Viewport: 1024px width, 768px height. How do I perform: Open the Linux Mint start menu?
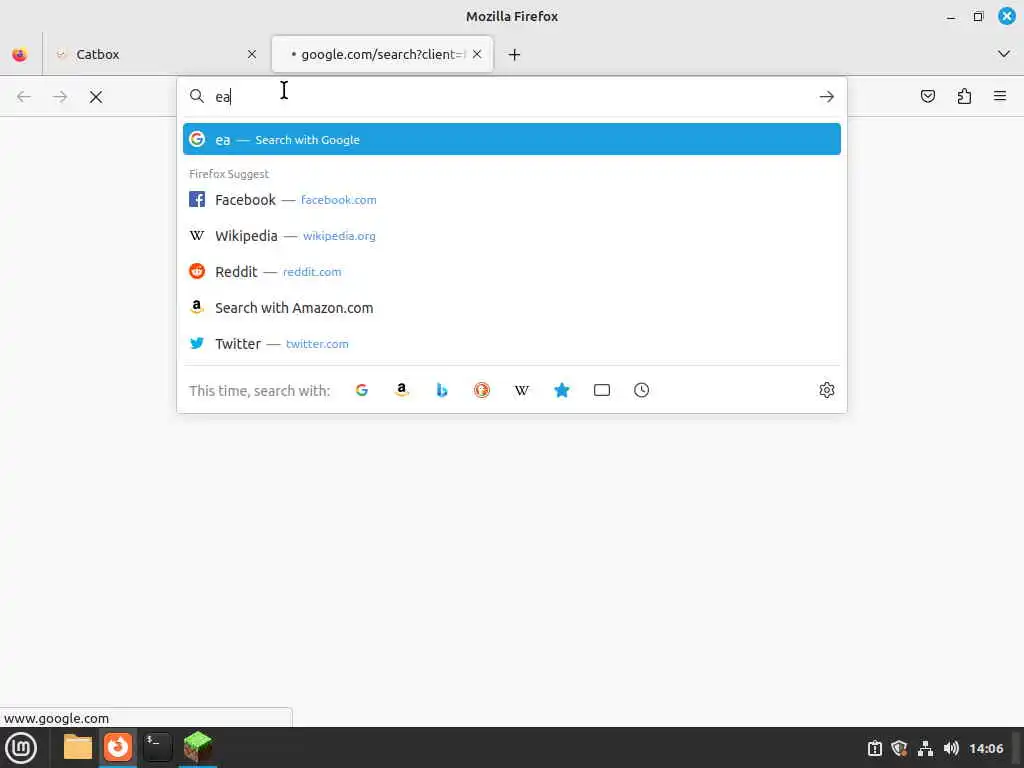(21, 748)
